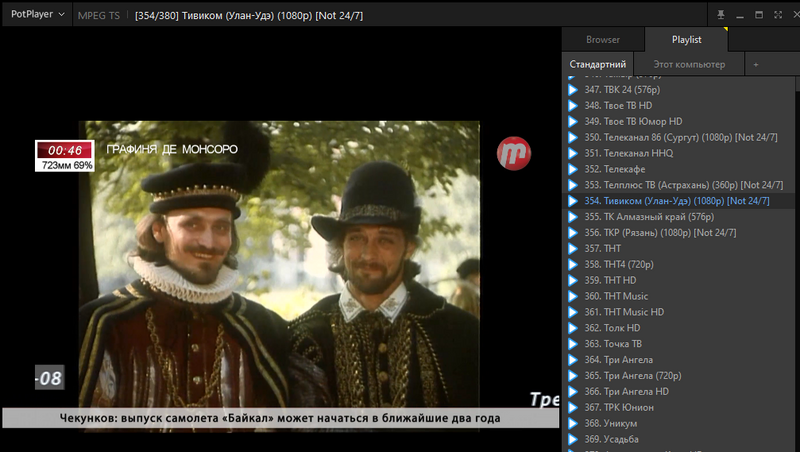800x452 pixels.
Task: Pin the player window on top
Action: tap(720, 15)
